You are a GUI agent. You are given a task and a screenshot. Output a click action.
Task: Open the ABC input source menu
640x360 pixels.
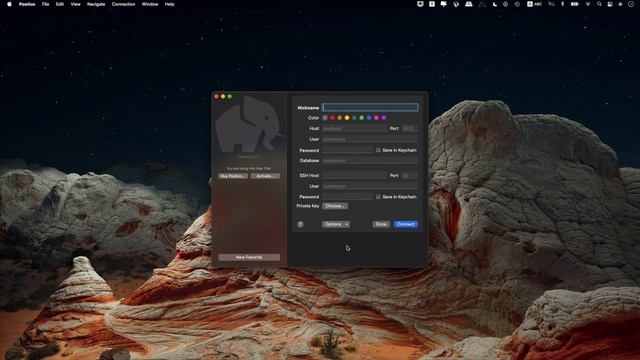[534, 4]
